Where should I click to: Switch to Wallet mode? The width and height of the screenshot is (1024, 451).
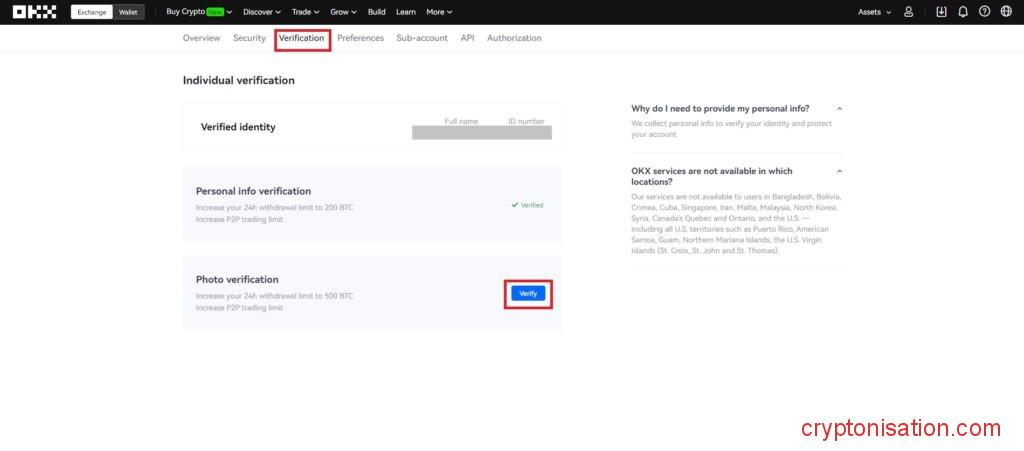[x=128, y=12]
